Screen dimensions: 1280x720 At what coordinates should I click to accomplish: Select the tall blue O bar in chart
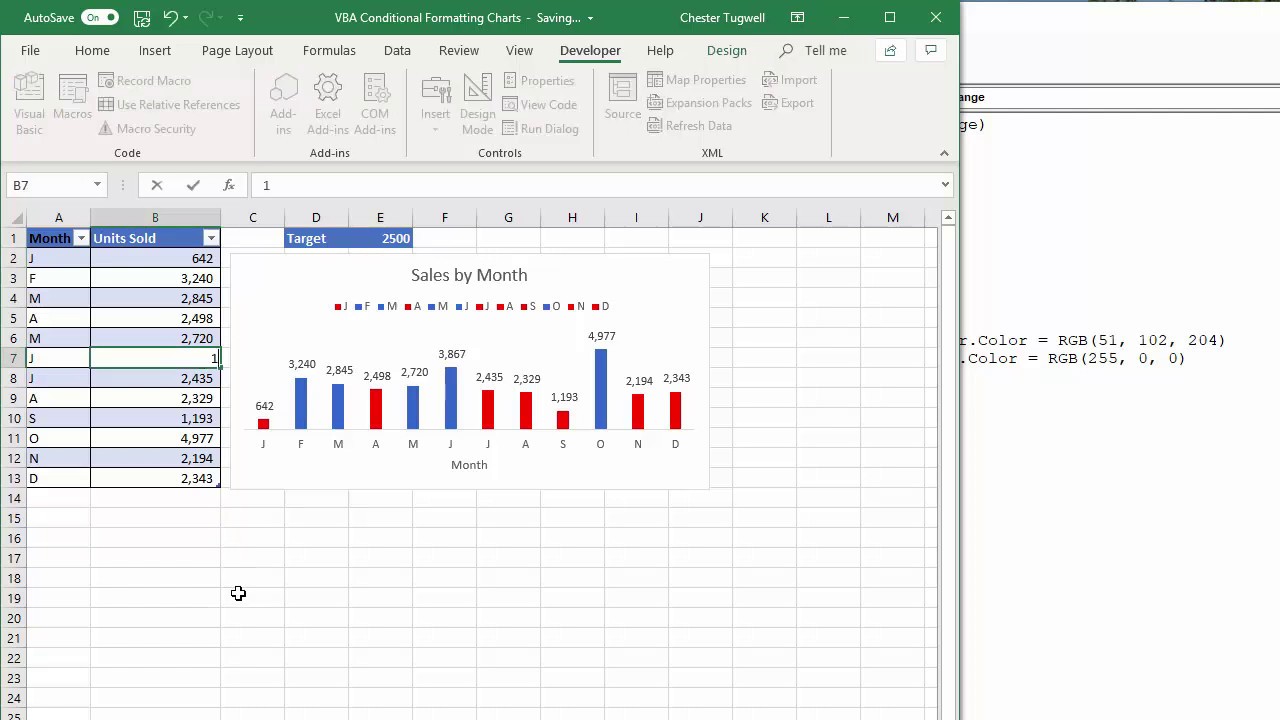point(600,390)
